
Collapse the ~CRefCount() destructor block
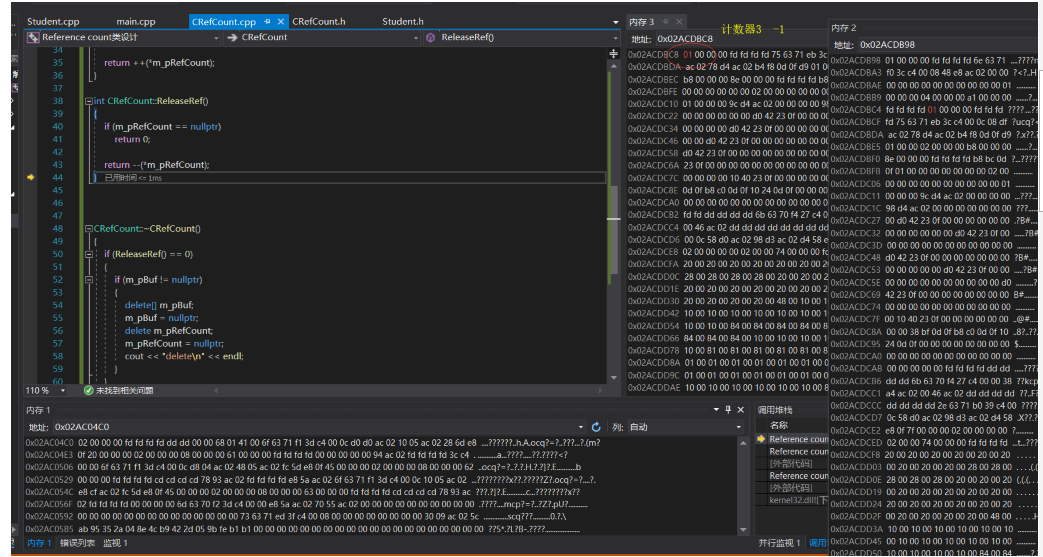click(x=89, y=229)
